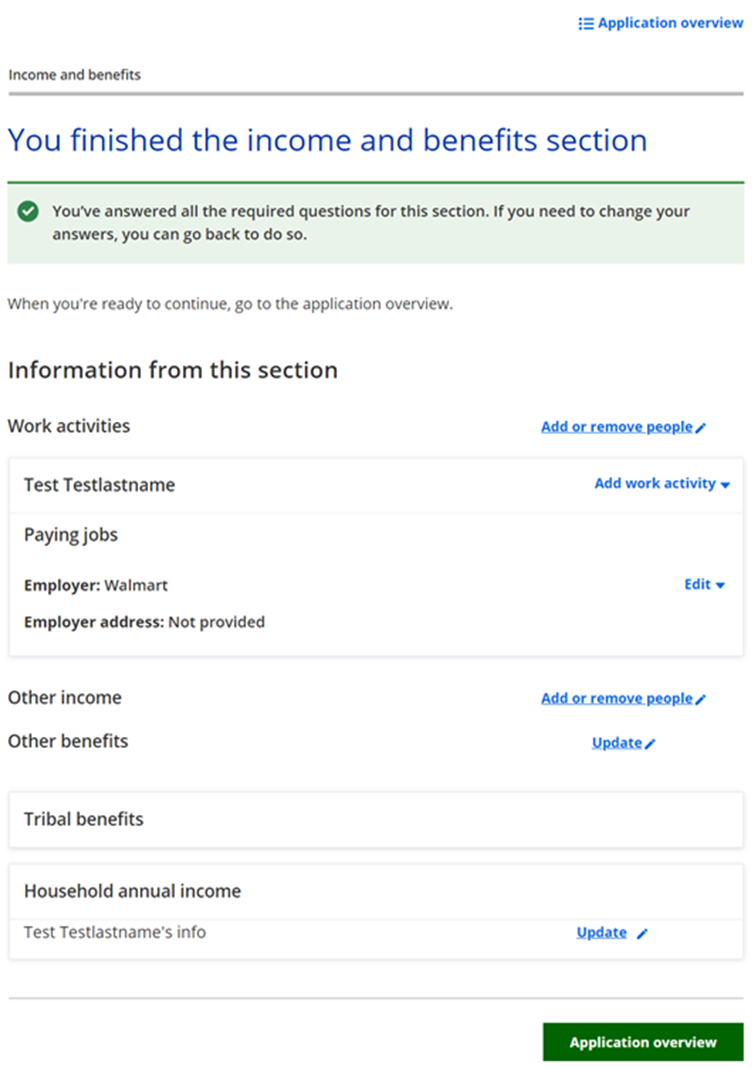Click the Update link for Other benefits
The height and width of the screenshot is (1068, 752).
616,743
